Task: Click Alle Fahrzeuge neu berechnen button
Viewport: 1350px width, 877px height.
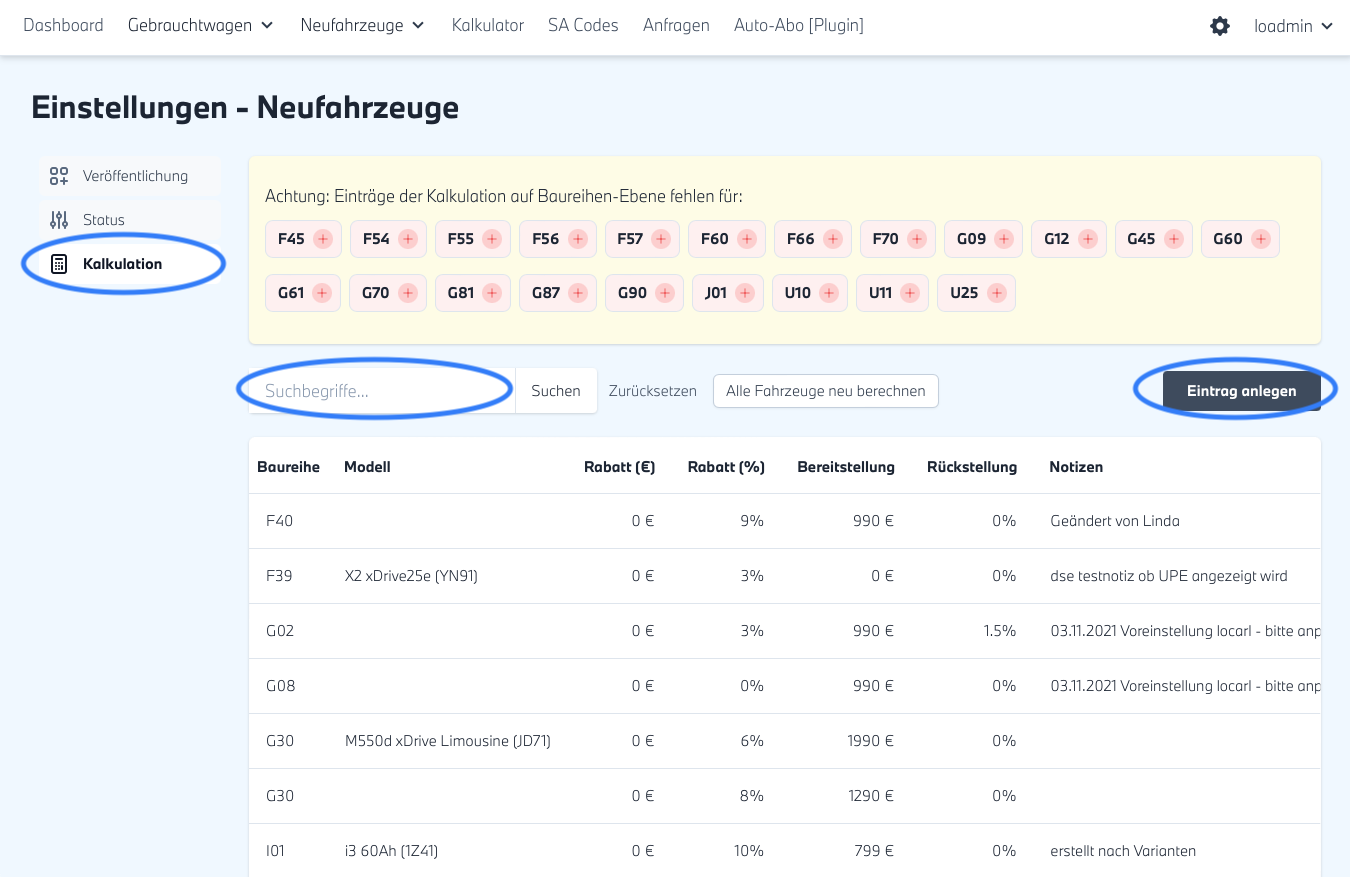Action: (825, 391)
